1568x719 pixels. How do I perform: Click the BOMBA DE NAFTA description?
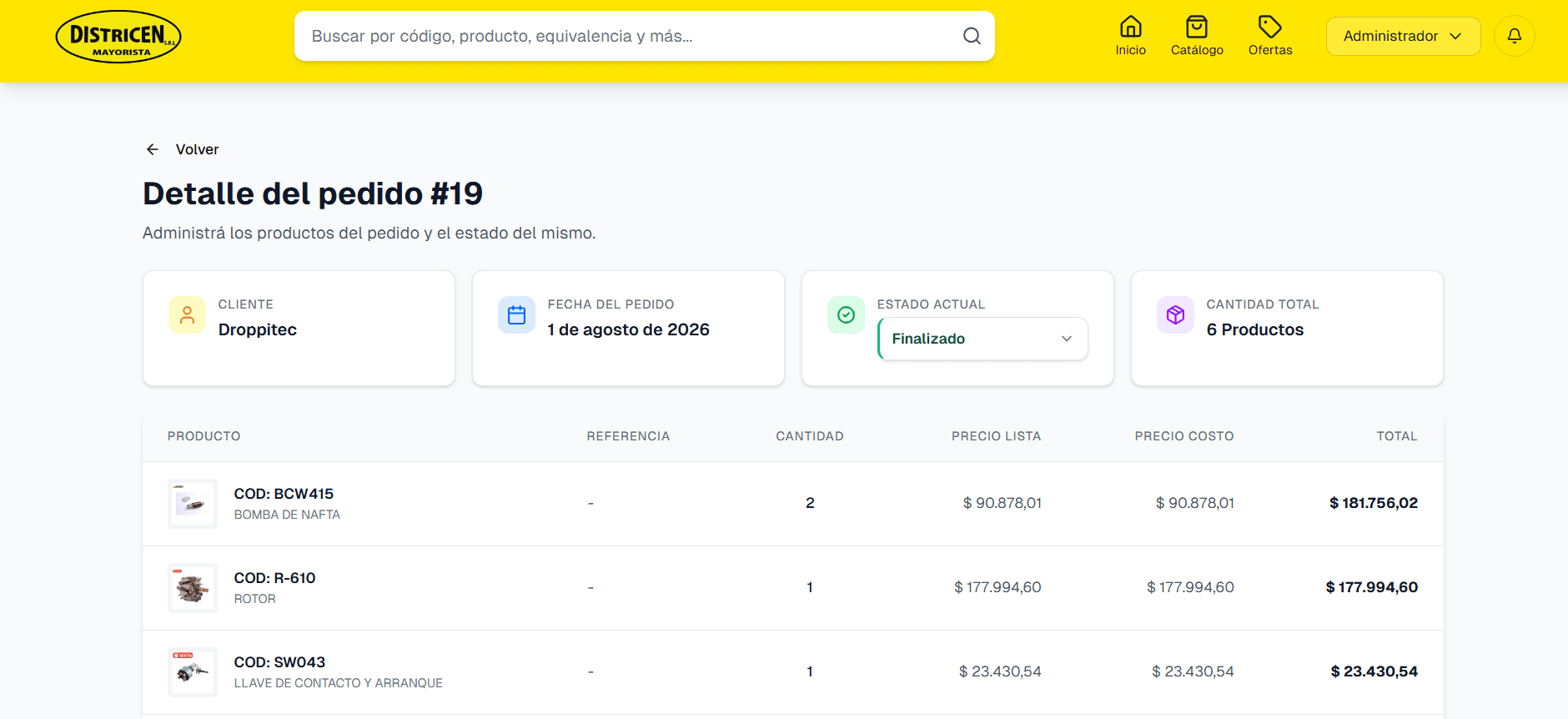pyautogui.click(x=287, y=515)
